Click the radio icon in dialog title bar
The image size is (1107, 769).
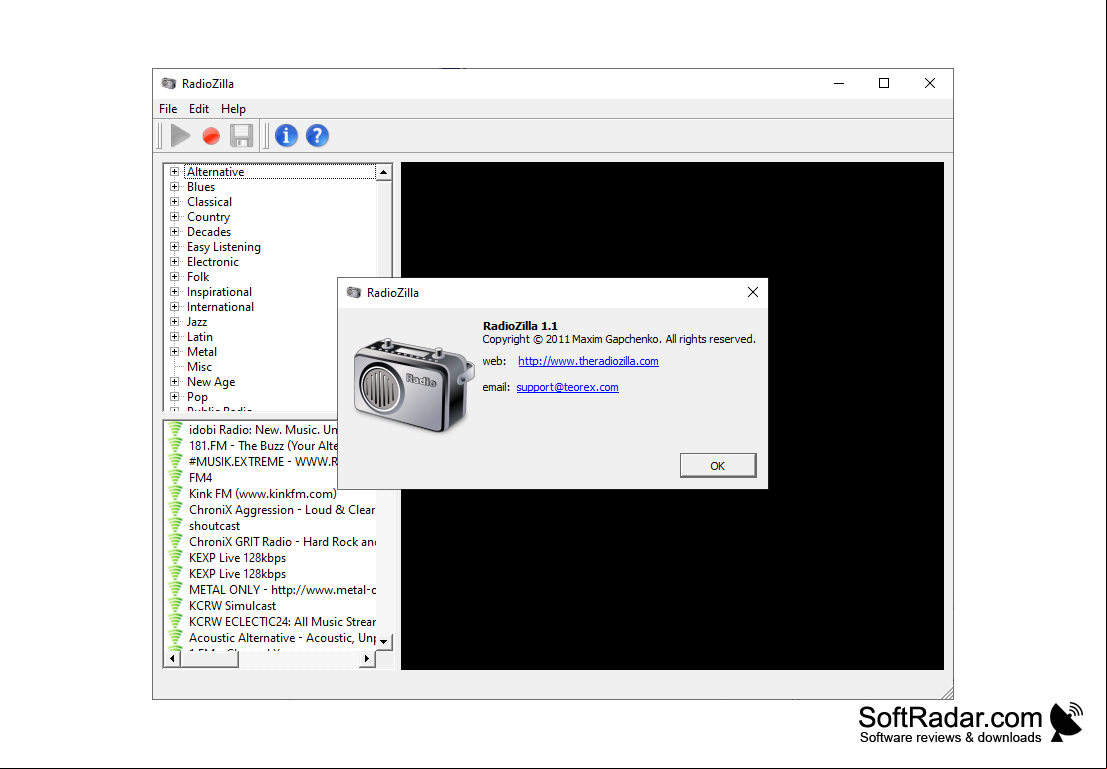coord(354,292)
